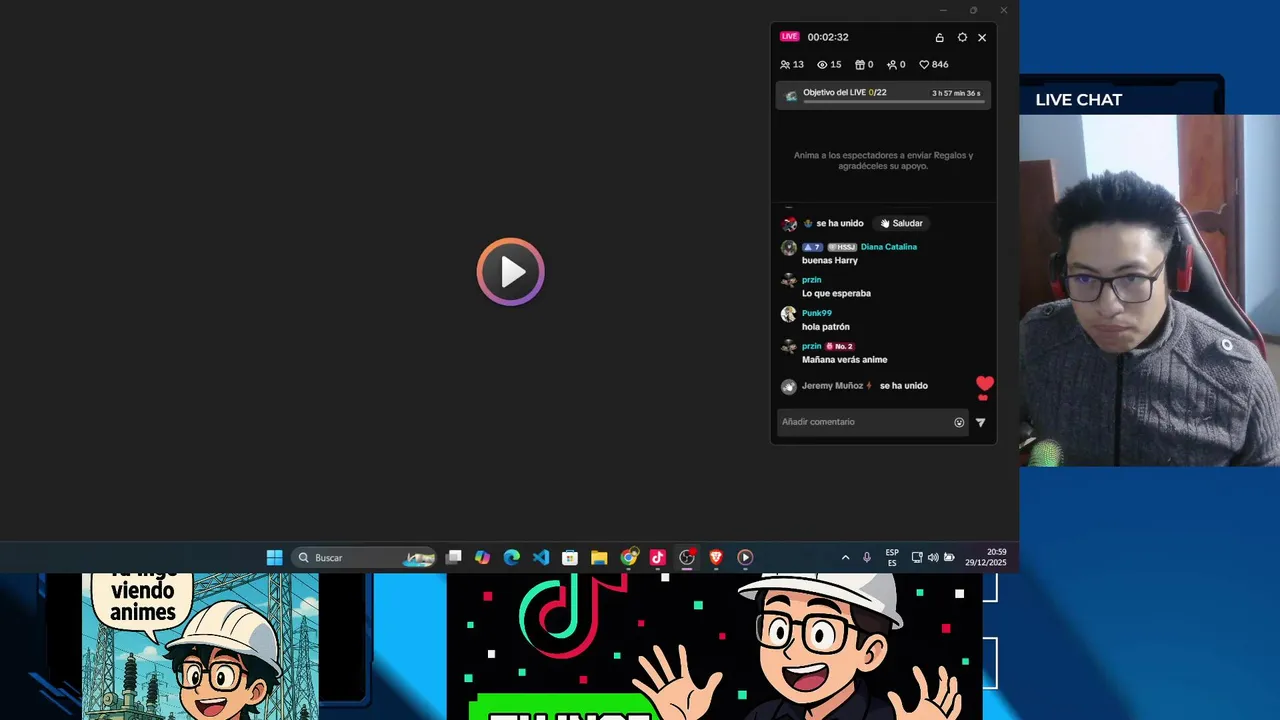Click przin's No. 2 rank badge
The width and height of the screenshot is (1280, 720).
point(840,346)
